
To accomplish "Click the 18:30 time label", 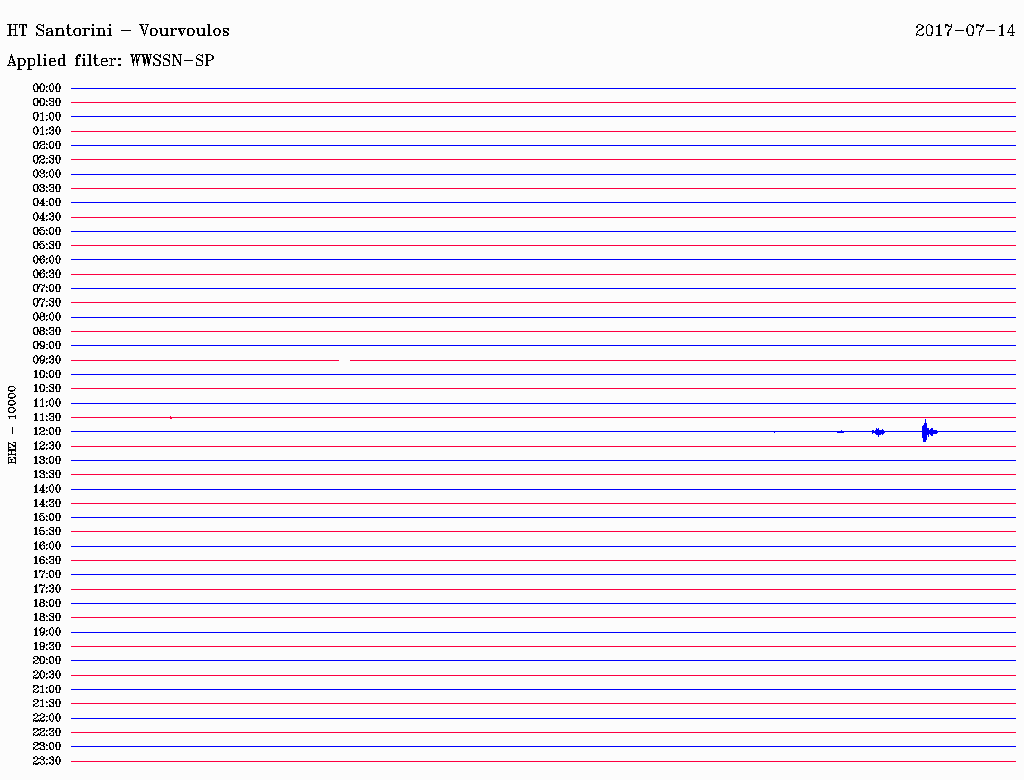I will click(x=47, y=617).
